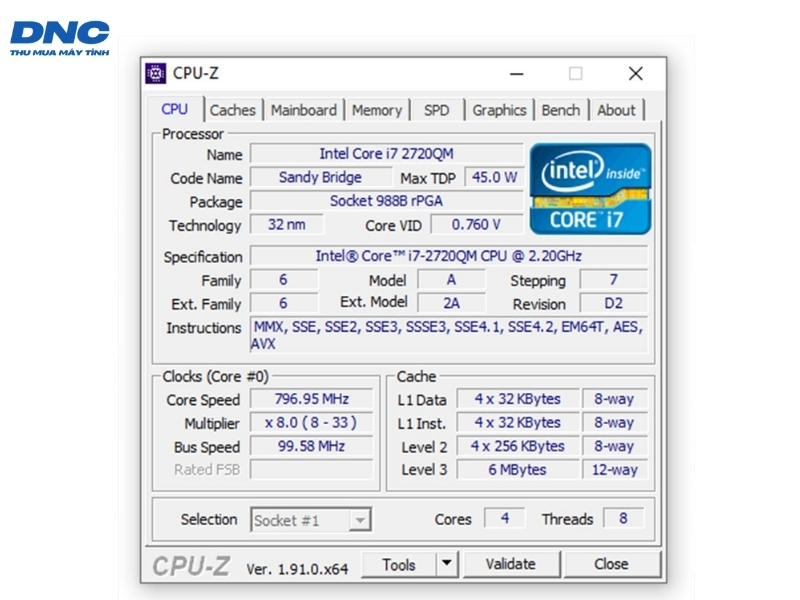
Task: Click the Level 3 cache value 6 MBytes
Action: click(518, 469)
